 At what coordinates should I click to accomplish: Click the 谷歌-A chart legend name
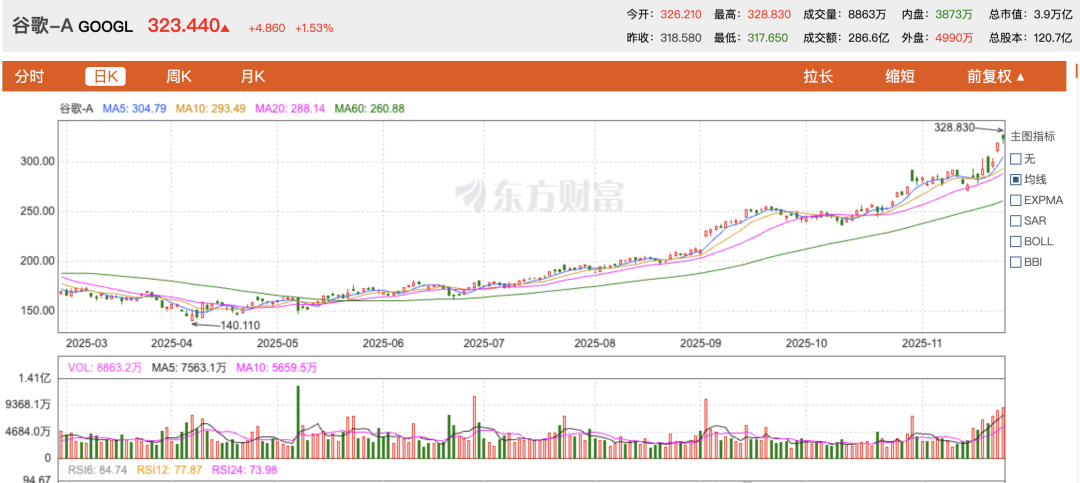76,108
